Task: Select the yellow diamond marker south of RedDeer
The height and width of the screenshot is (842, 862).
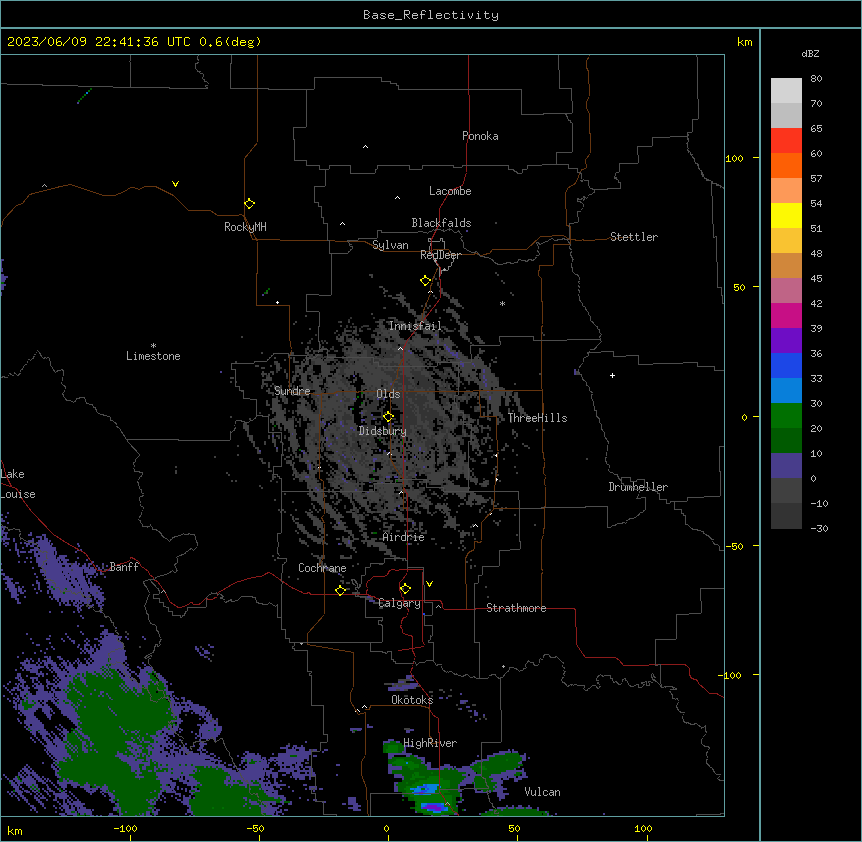Action: 425,281
